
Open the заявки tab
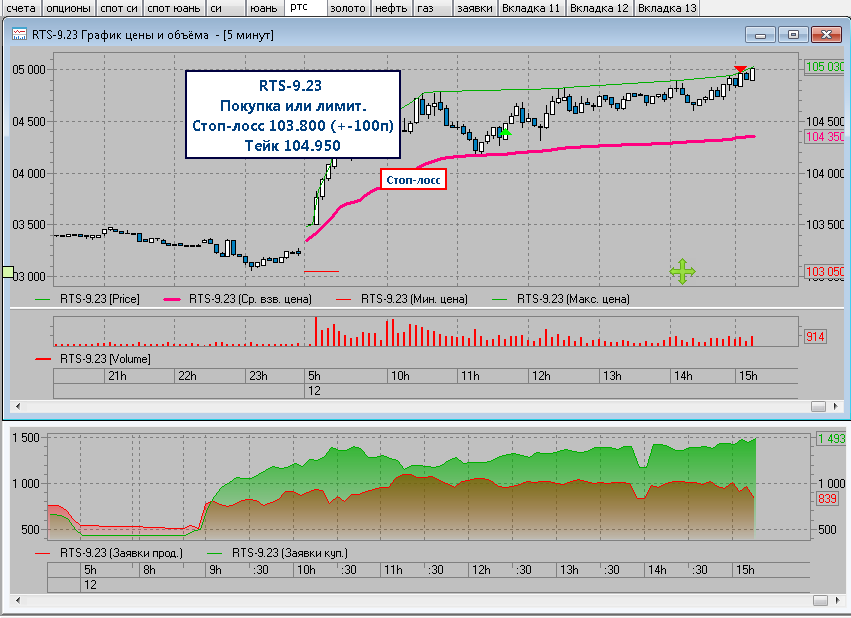(475, 8)
